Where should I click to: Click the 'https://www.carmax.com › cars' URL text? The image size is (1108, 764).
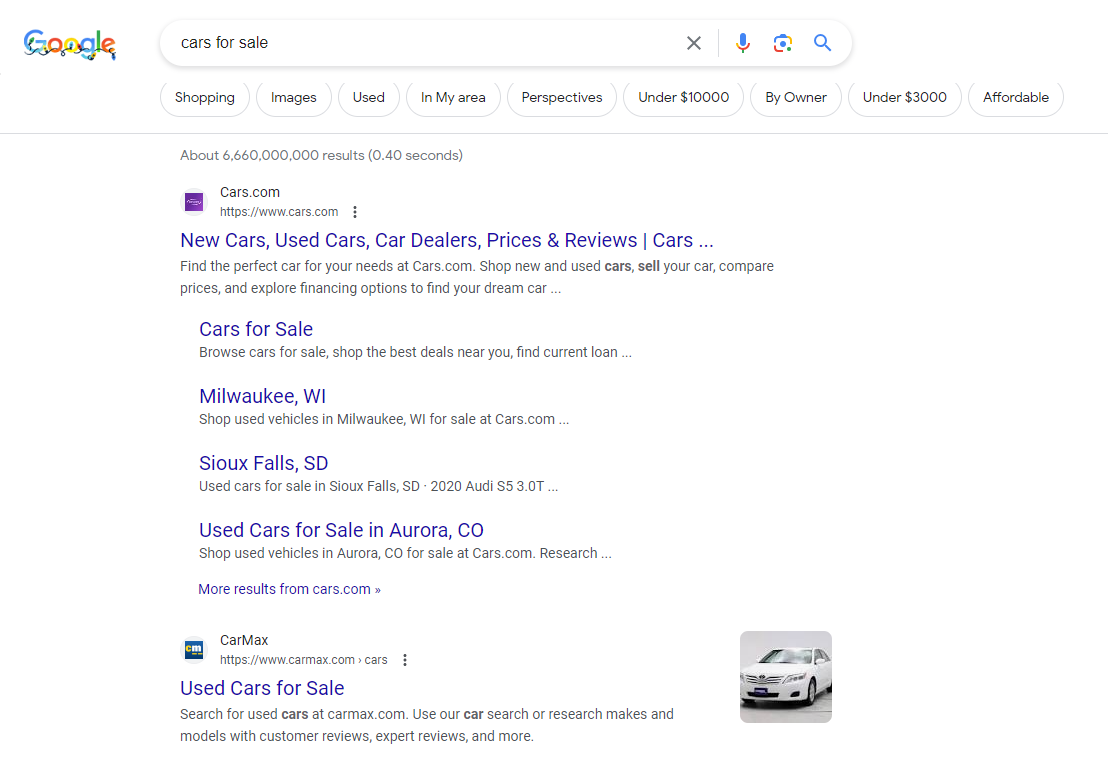(304, 660)
